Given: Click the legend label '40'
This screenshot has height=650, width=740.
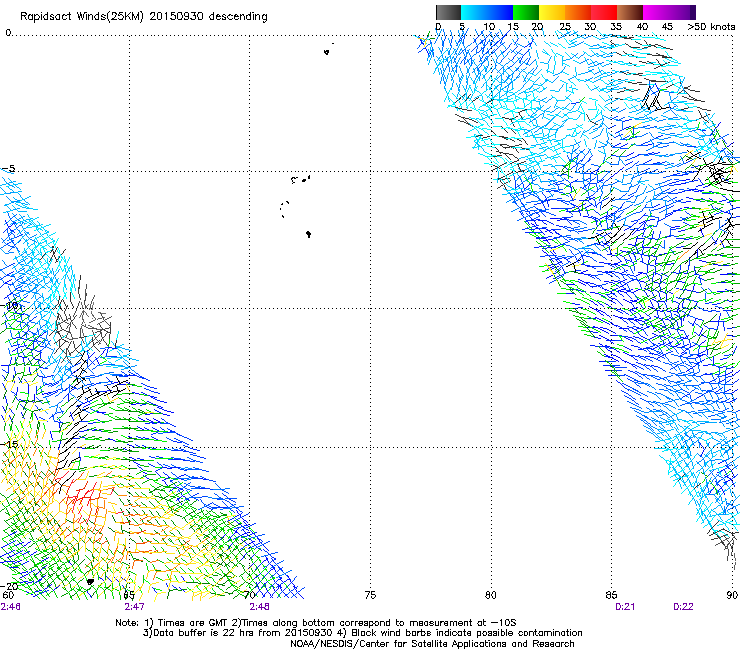Looking at the screenshot, I should pos(642,27).
